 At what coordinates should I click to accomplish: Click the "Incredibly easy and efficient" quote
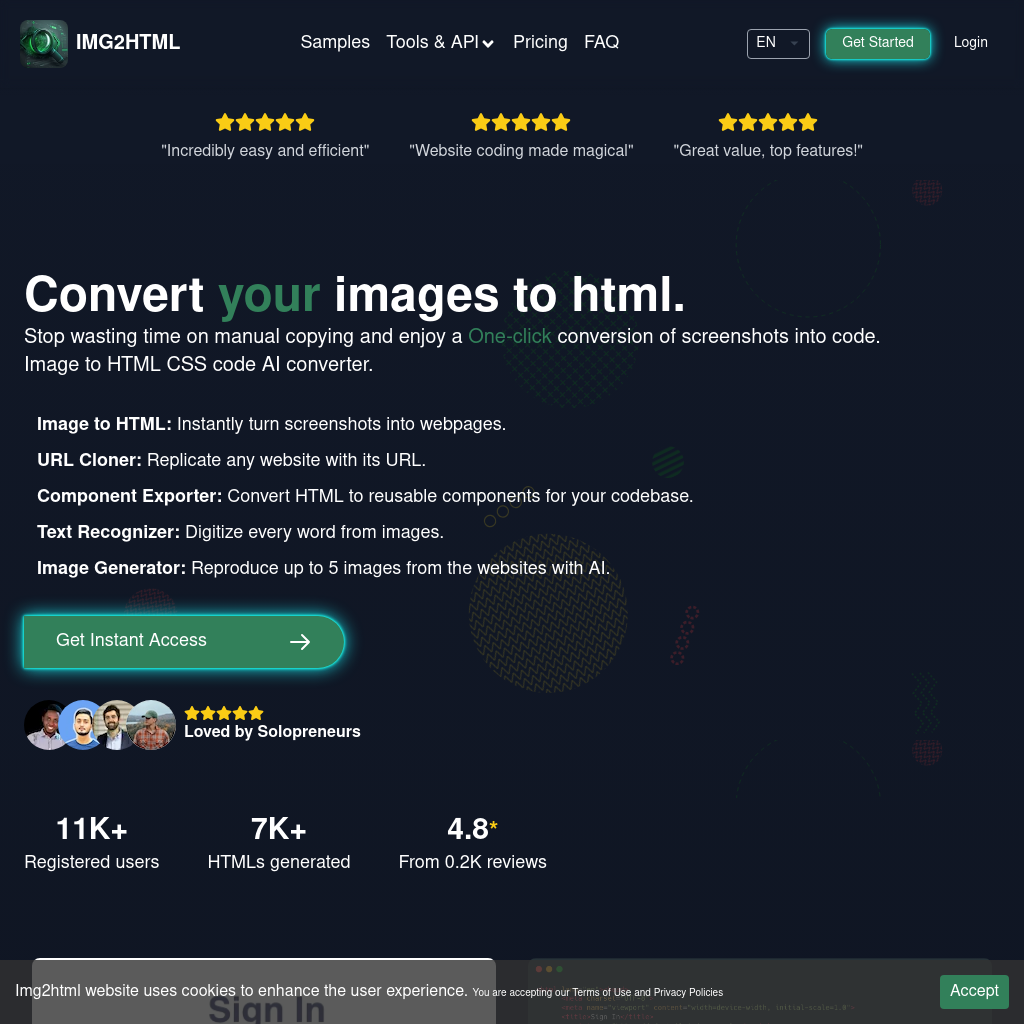(265, 151)
